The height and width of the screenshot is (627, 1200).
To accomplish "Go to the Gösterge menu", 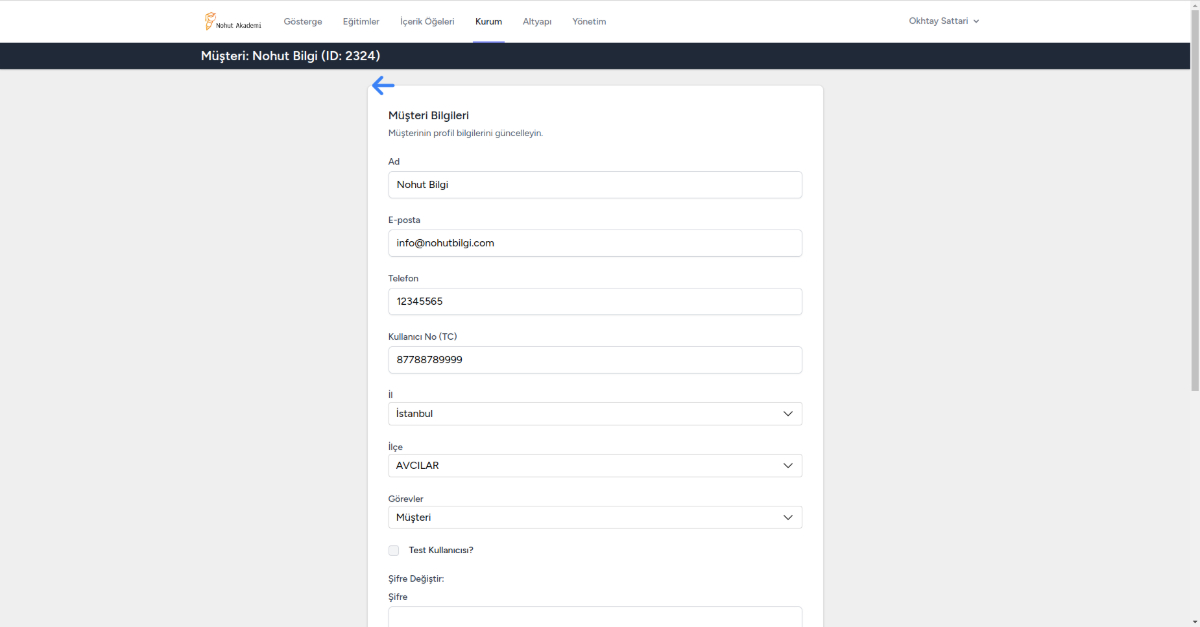I will tap(303, 21).
